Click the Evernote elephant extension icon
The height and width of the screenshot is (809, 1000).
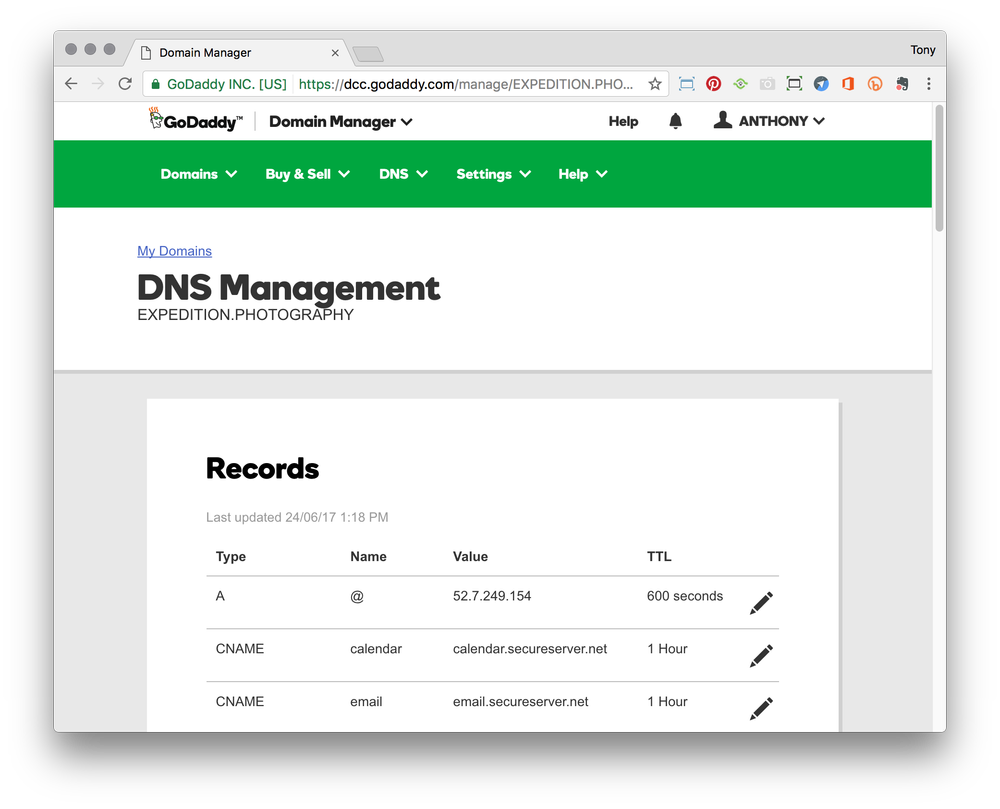point(902,84)
